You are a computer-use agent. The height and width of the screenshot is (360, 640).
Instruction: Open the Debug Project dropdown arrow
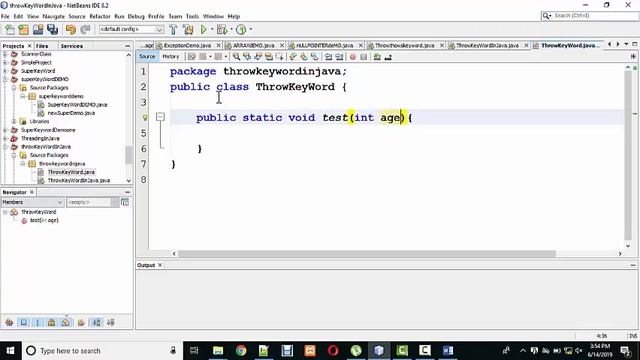[x=231, y=29]
